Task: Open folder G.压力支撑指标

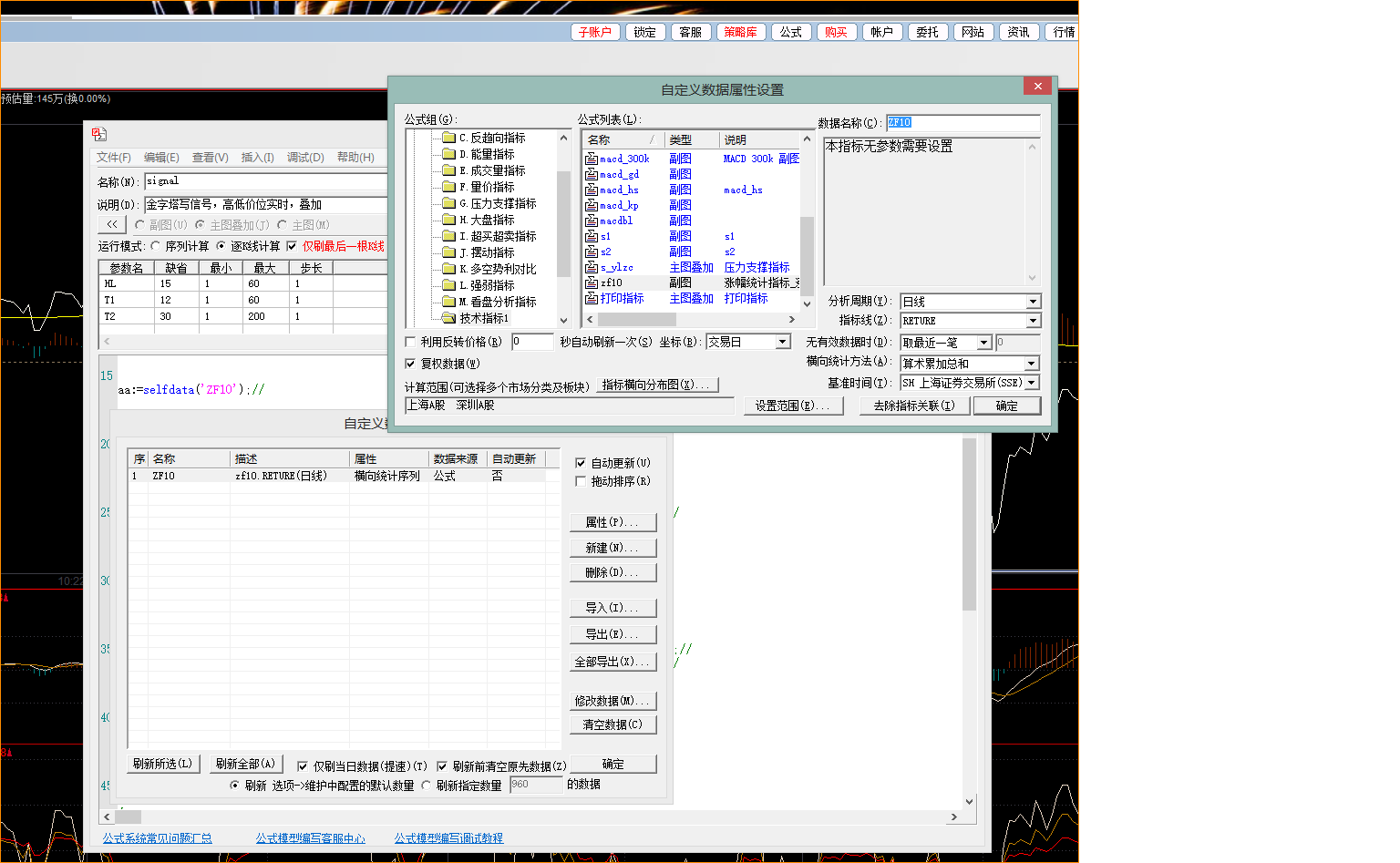Action: coord(448,203)
